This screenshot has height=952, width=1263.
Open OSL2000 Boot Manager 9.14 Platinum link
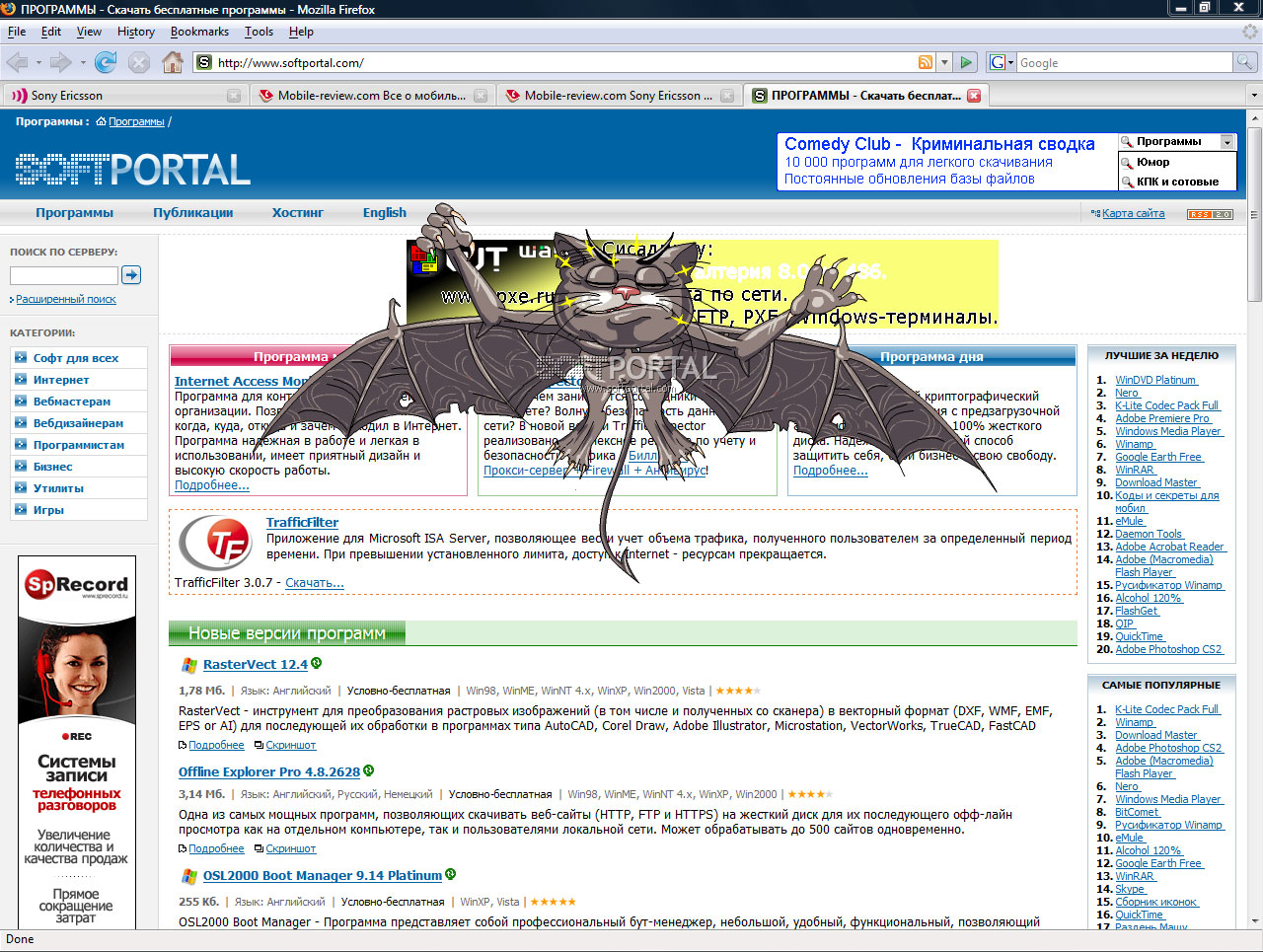tap(323, 876)
